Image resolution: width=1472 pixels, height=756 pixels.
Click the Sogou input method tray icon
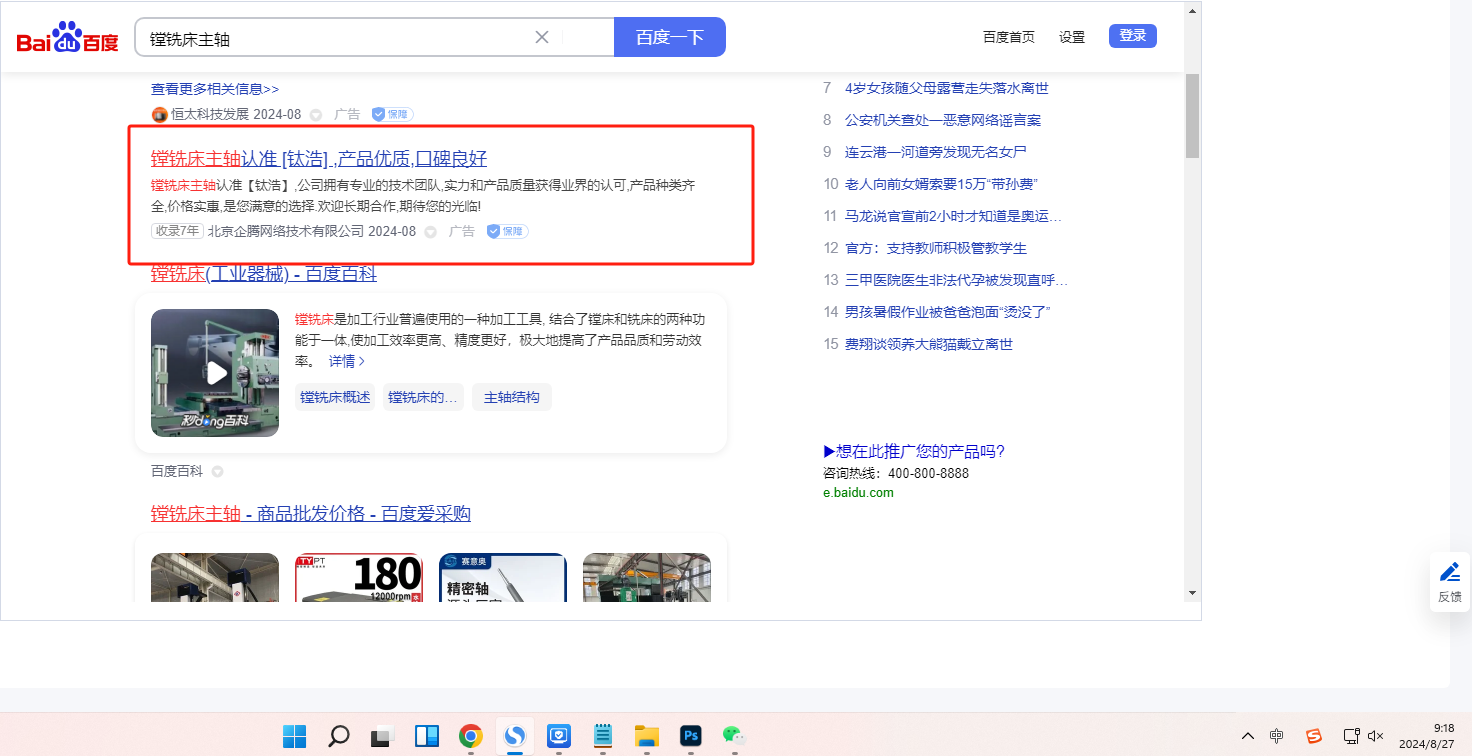click(1314, 736)
